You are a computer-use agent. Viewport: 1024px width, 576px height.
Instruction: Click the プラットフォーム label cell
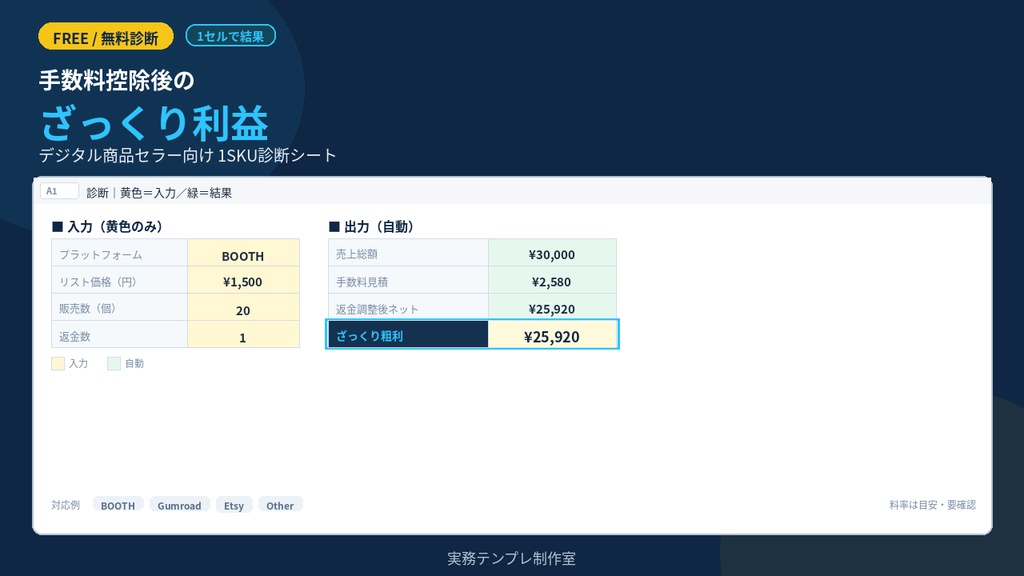click(x=120, y=253)
